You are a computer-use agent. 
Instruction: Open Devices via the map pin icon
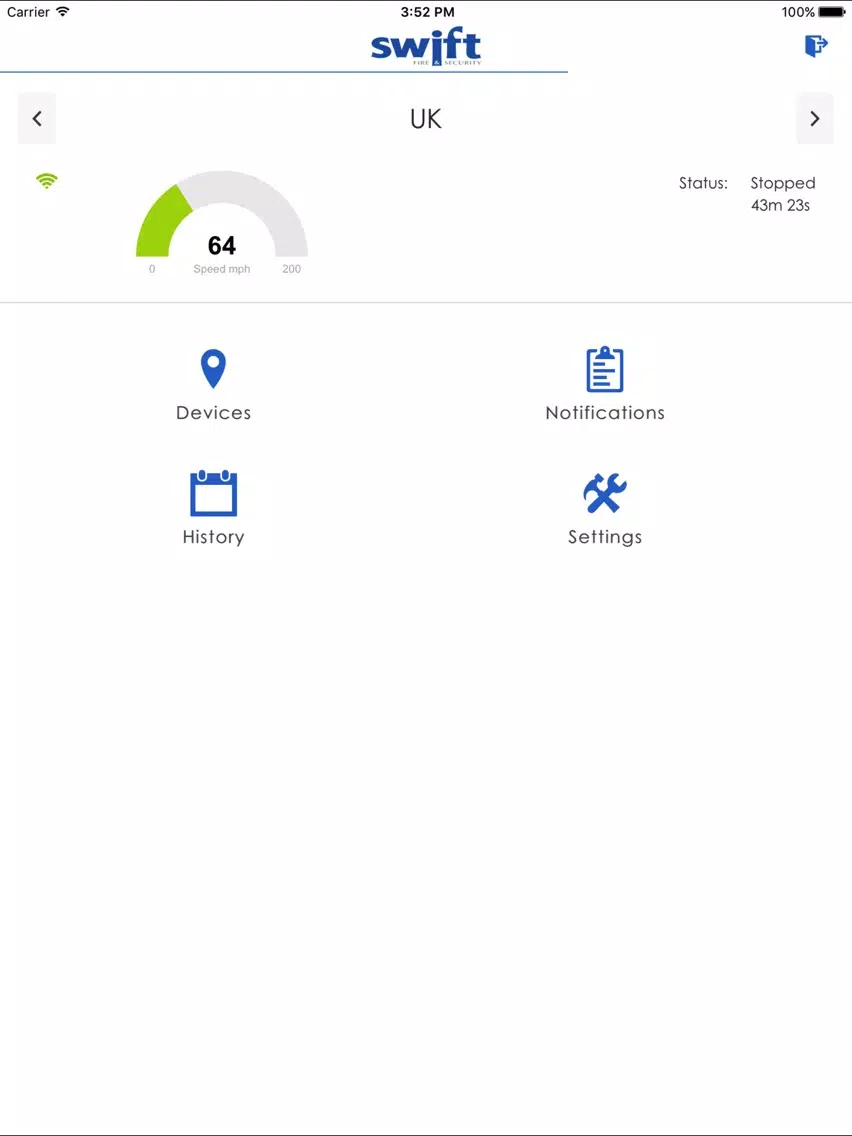[x=213, y=369]
